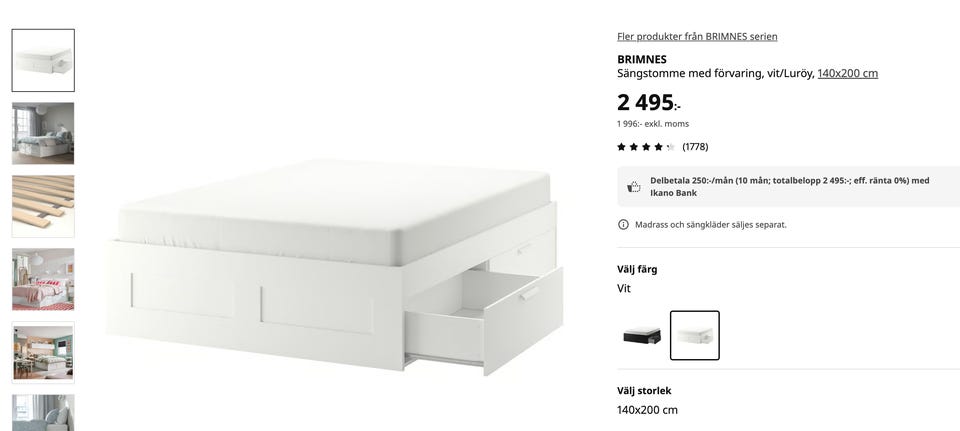Open the fifth thumbnail with green wall room
960x431 pixels.
43,353
